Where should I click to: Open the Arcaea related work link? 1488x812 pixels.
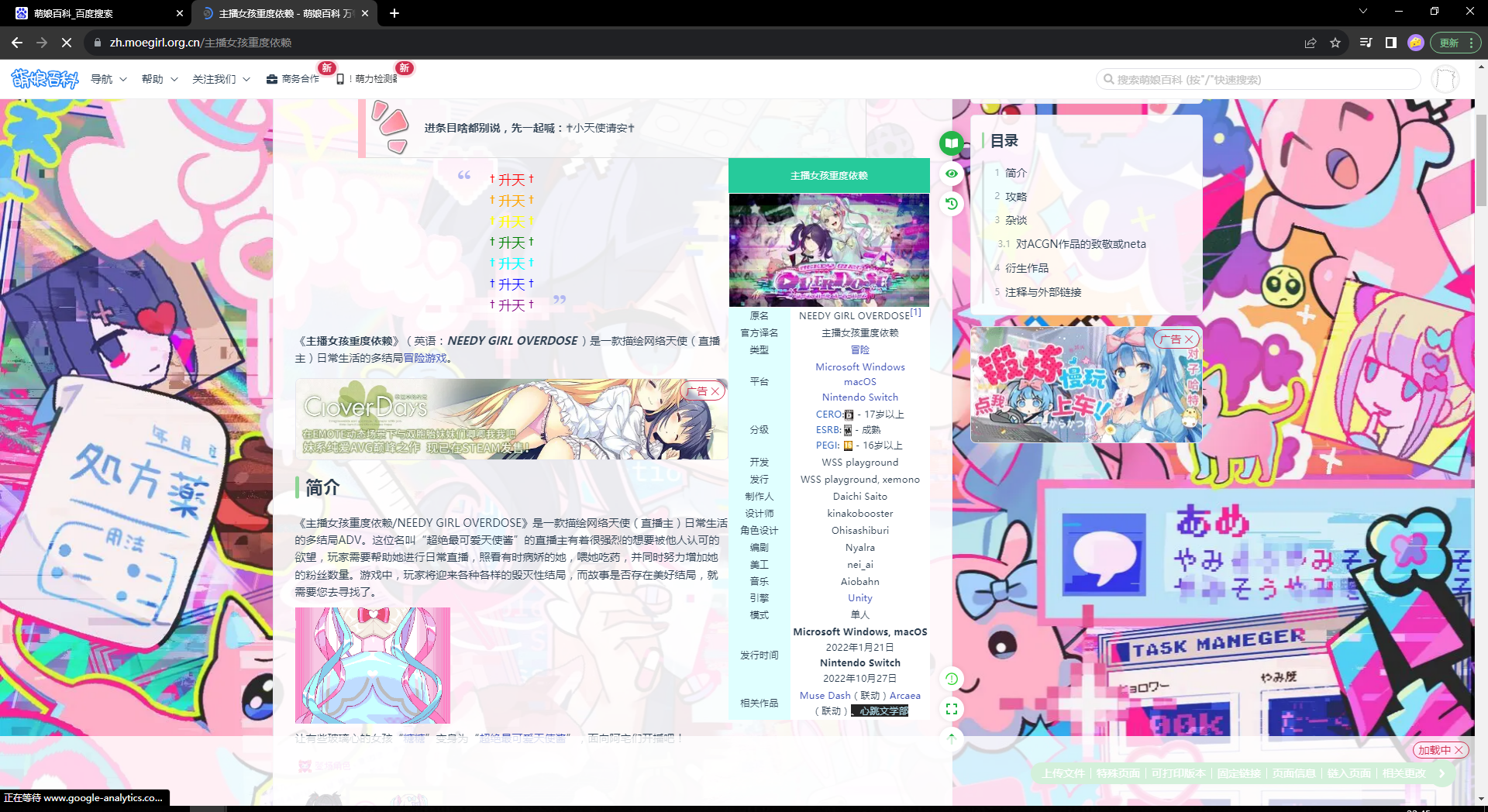coord(904,696)
